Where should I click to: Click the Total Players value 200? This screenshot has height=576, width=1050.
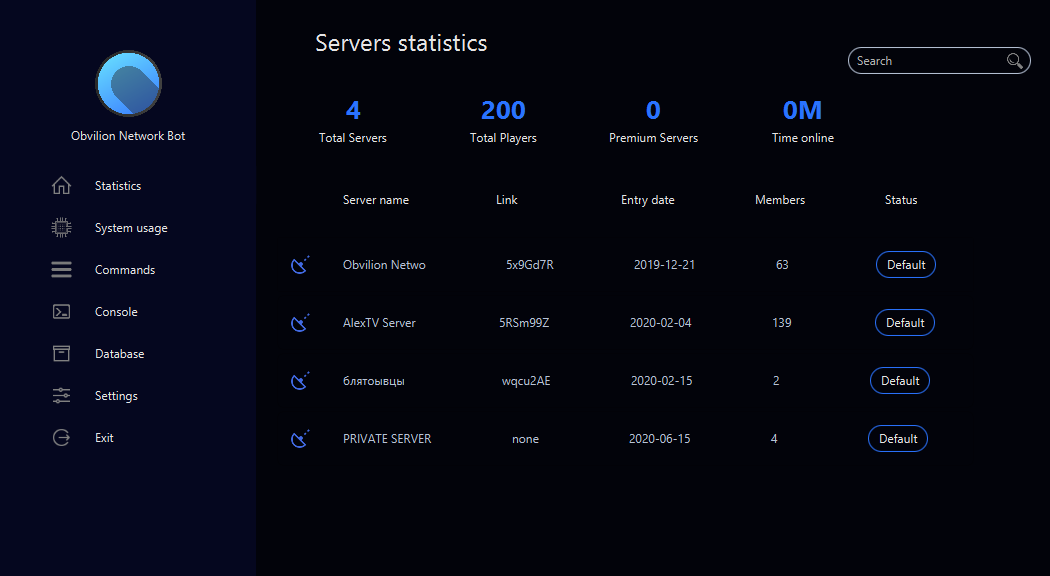click(504, 110)
